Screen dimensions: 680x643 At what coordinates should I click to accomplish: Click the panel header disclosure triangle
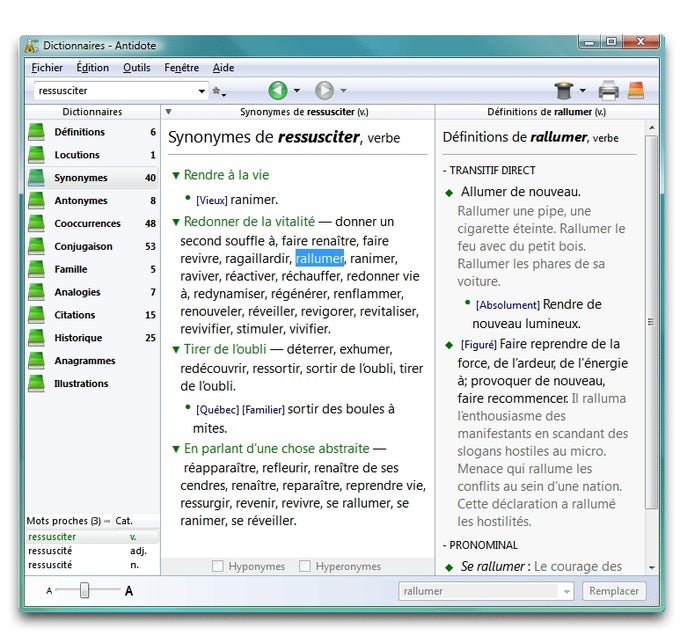[x=169, y=112]
